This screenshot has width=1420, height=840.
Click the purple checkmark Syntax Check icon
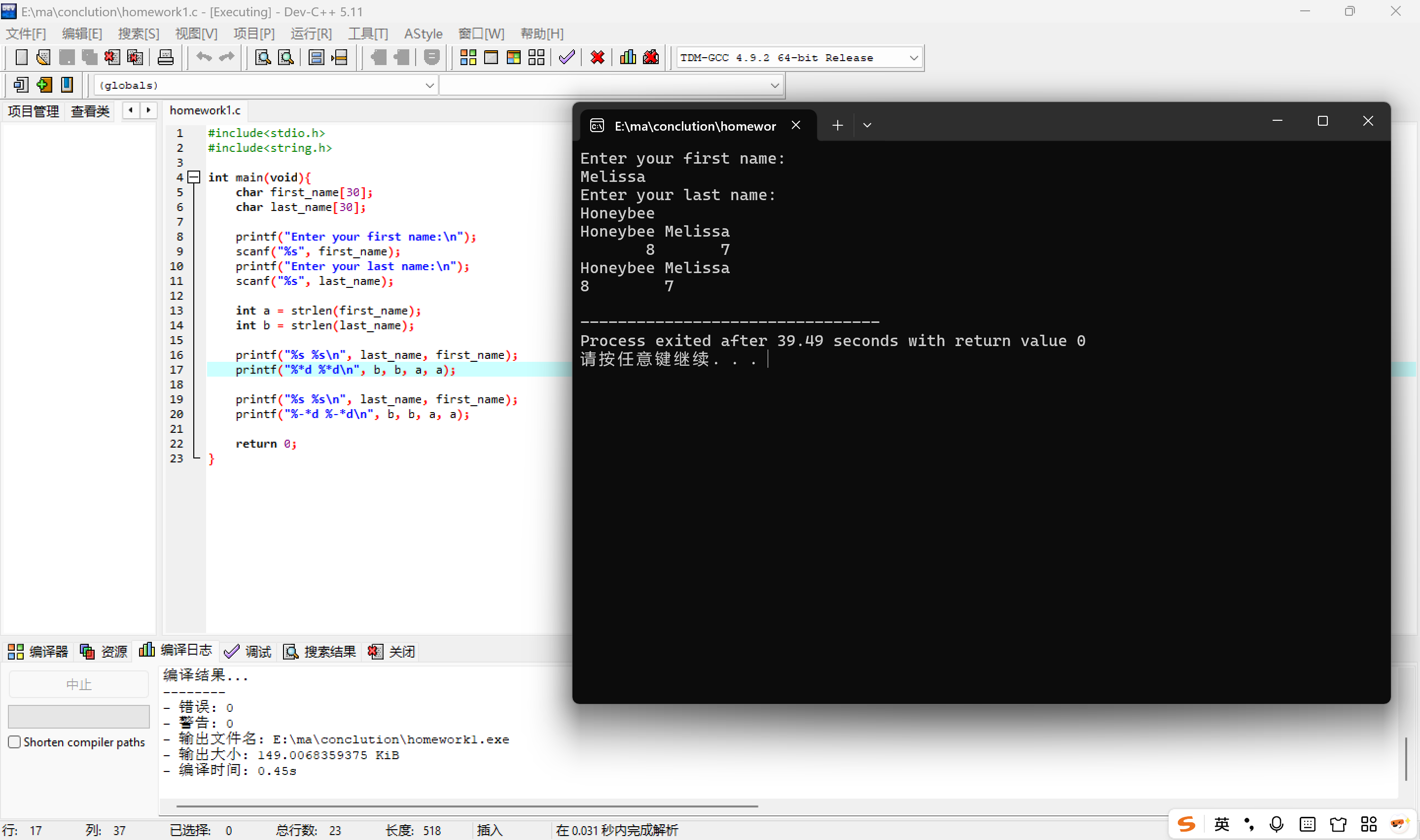point(566,57)
